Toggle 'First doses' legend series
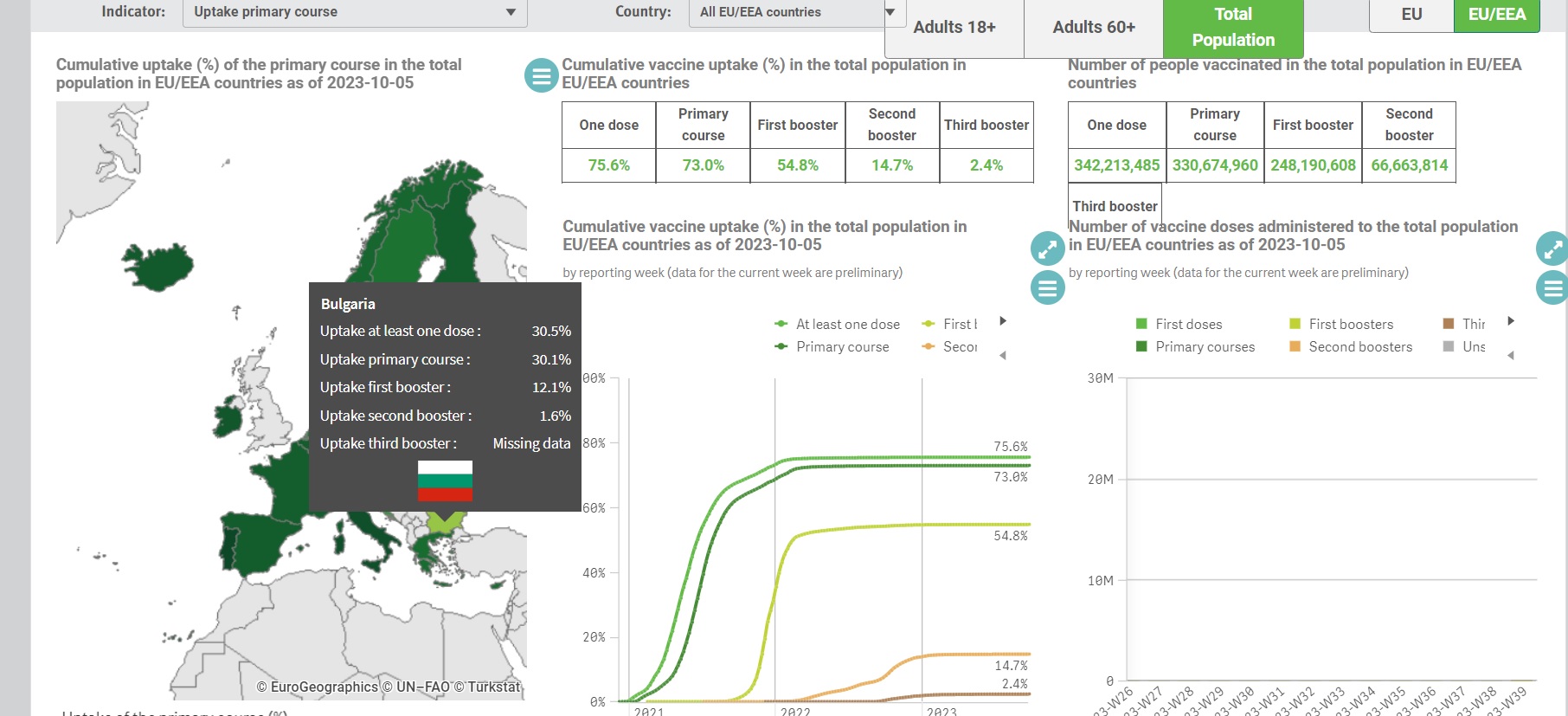 [1179, 325]
